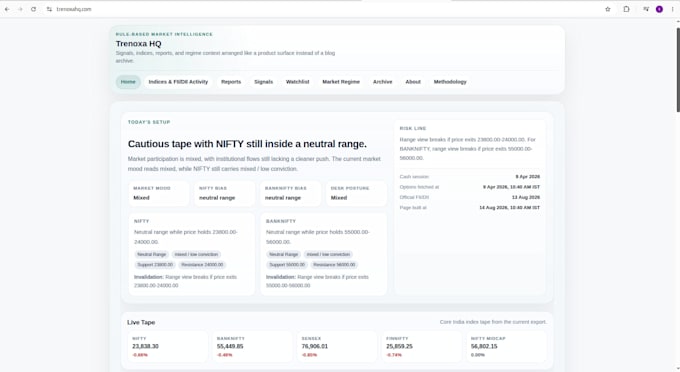
Task: Click the NIFTY MIDCAP 56,802.15 card
Action: [x=507, y=347]
